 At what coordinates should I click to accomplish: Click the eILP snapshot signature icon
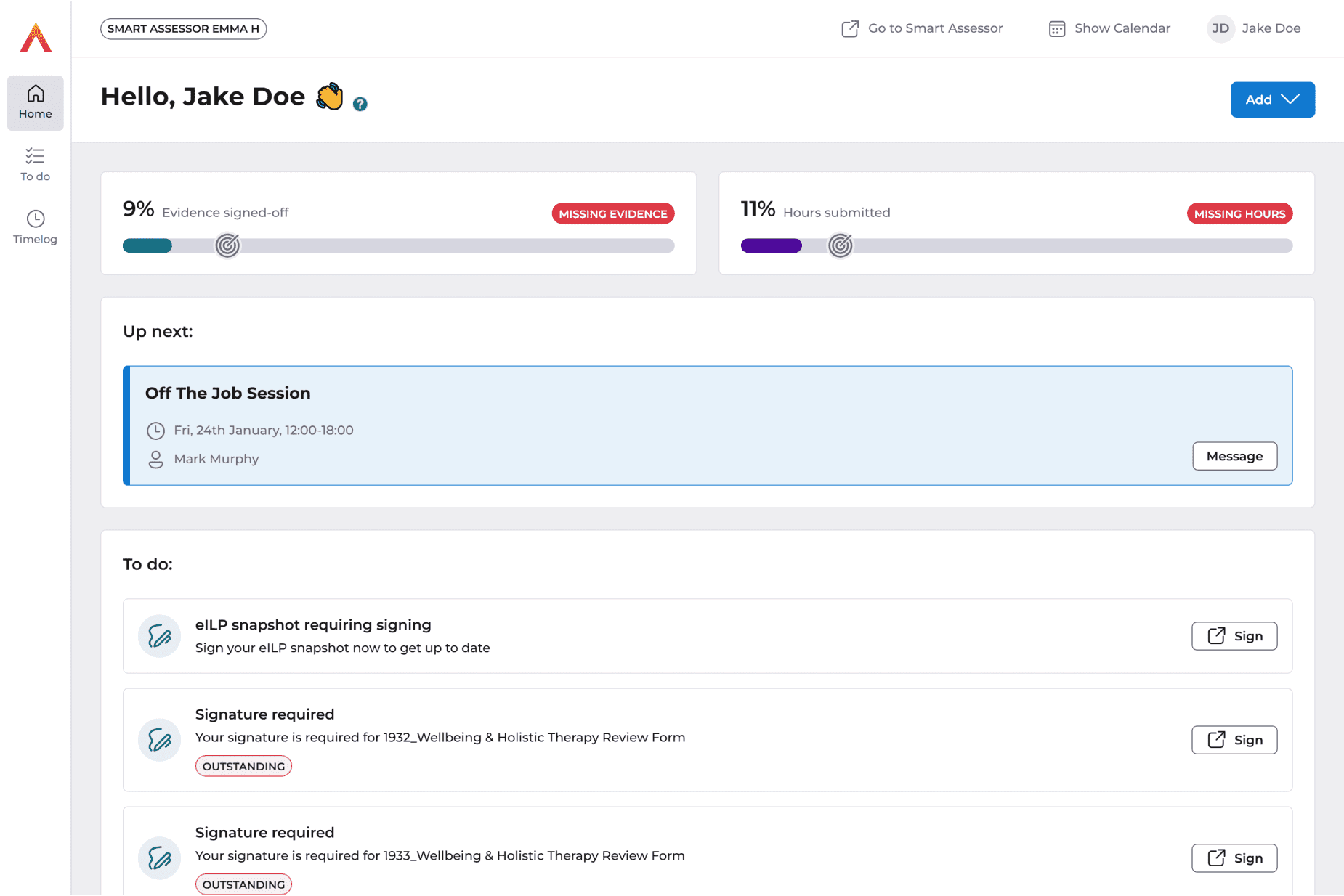pos(159,636)
